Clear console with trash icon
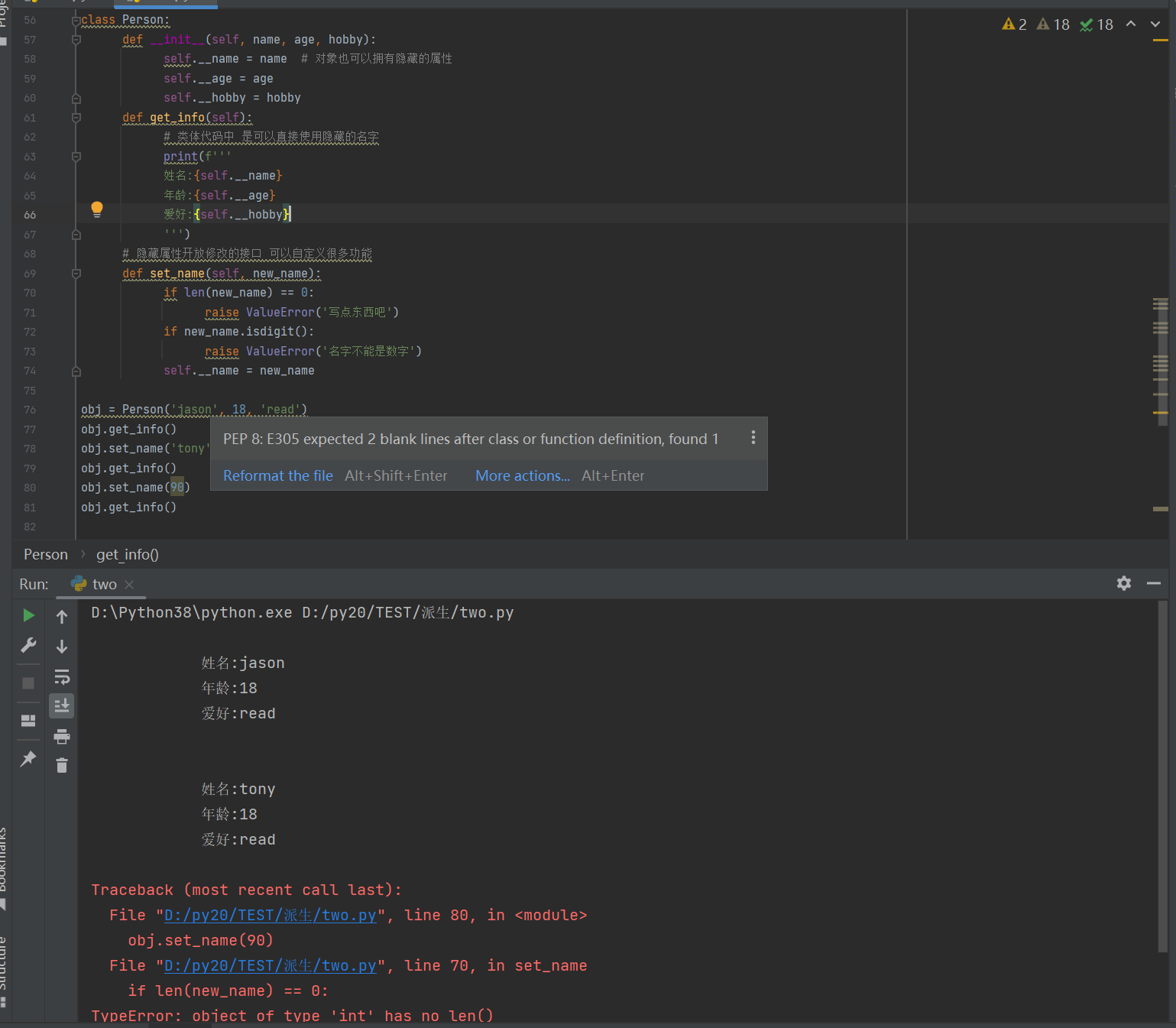Viewport: 1176px width, 1028px height. tap(62, 765)
